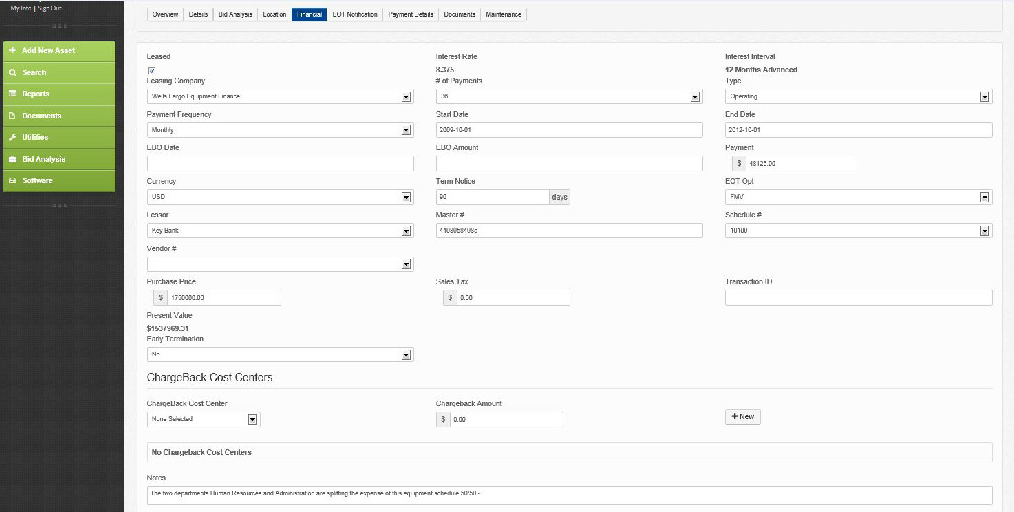
Task: Open the Currency dropdown
Action: point(280,197)
